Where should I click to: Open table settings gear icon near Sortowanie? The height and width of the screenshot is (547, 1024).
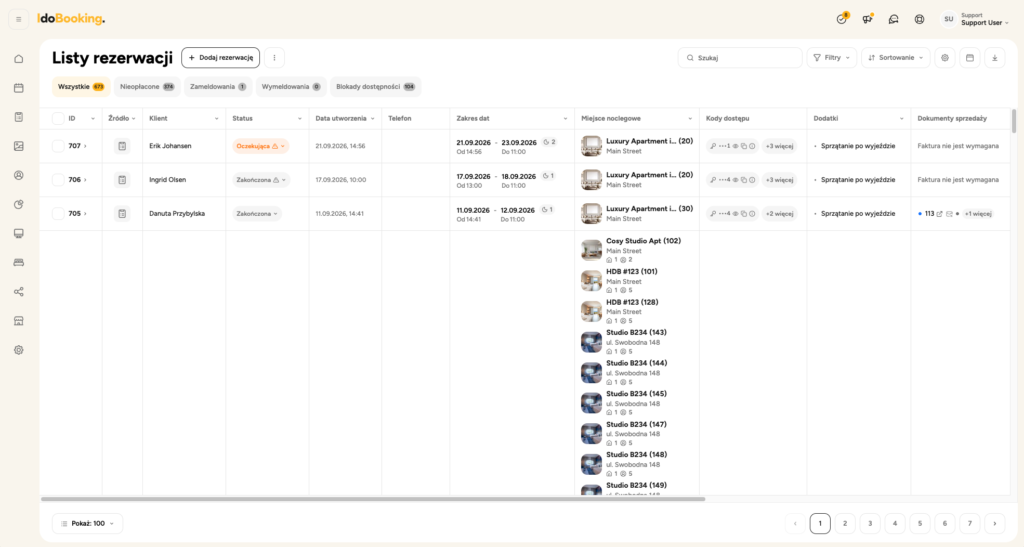[945, 57]
